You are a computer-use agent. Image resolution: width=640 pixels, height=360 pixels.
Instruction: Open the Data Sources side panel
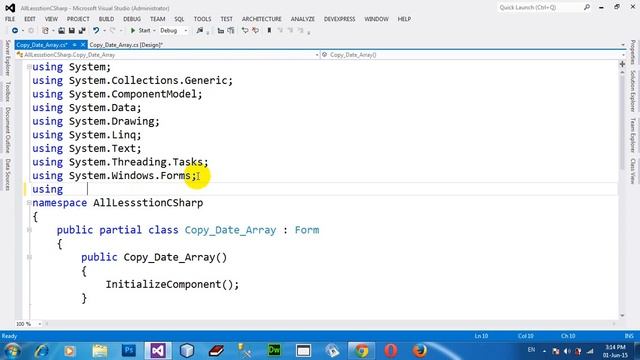pyautogui.click(x=7, y=175)
